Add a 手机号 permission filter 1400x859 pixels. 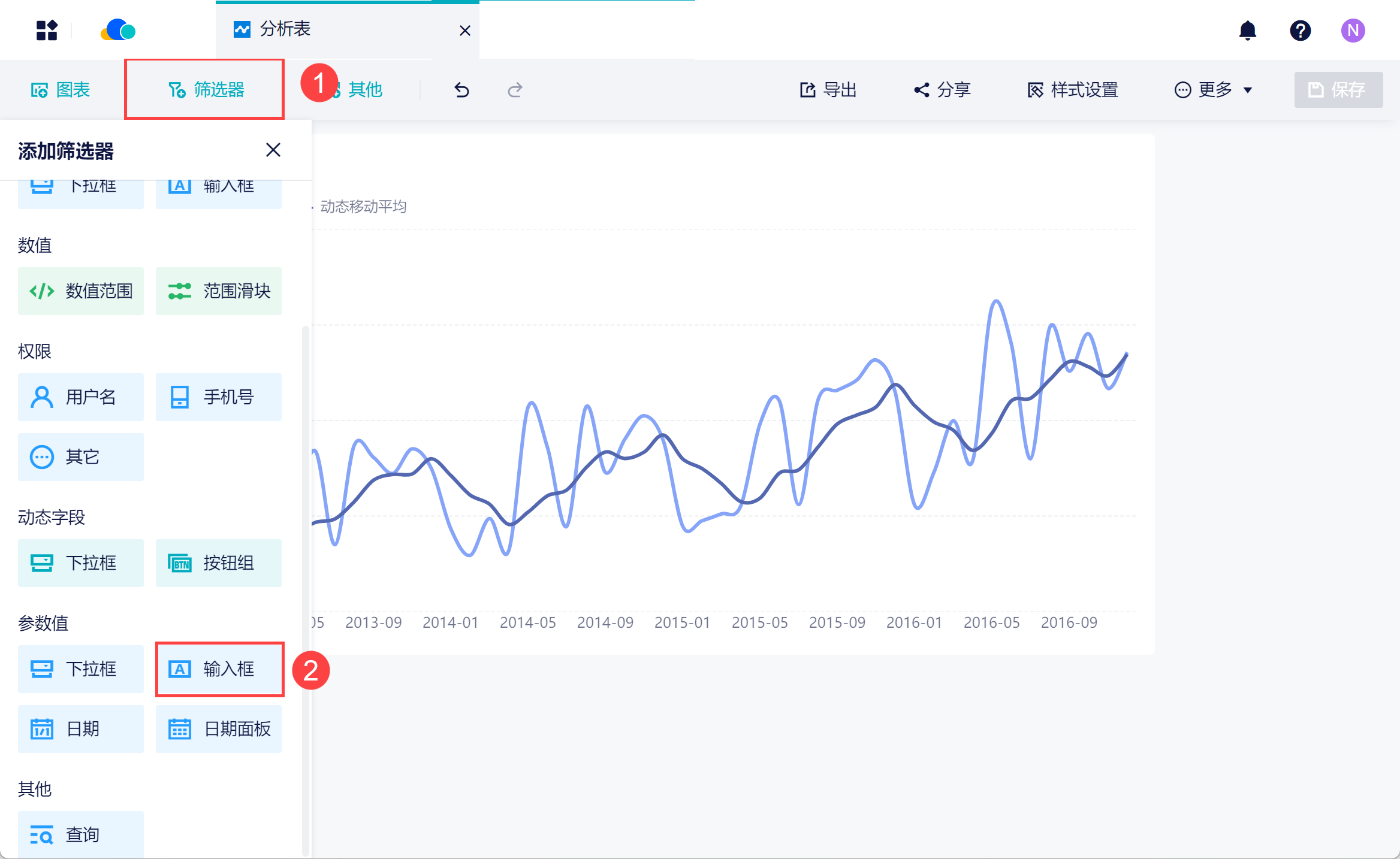pyautogui.click(x=219, y=397)
